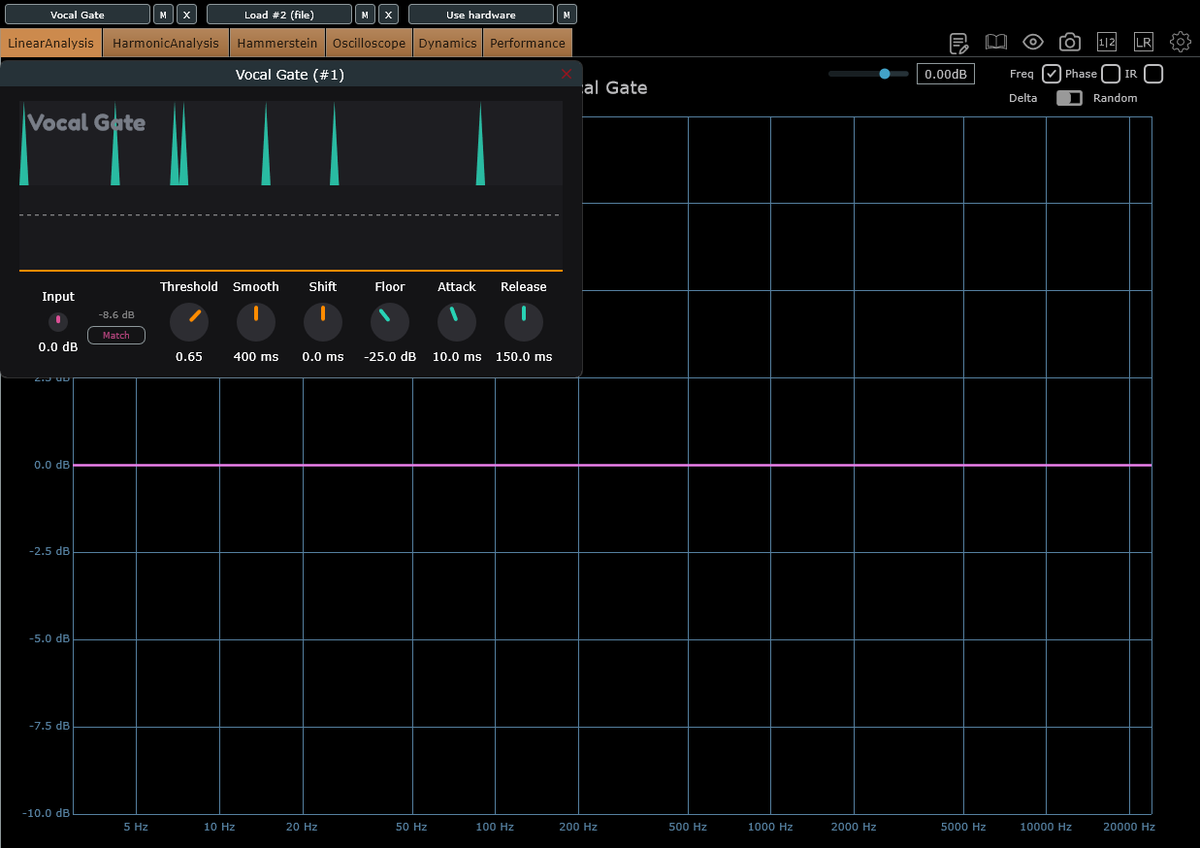Image resolution: width=1200 pixels, height=848 pixels.
Task: Uncheck the Freq checkbox
Action: pos(1051,74)
